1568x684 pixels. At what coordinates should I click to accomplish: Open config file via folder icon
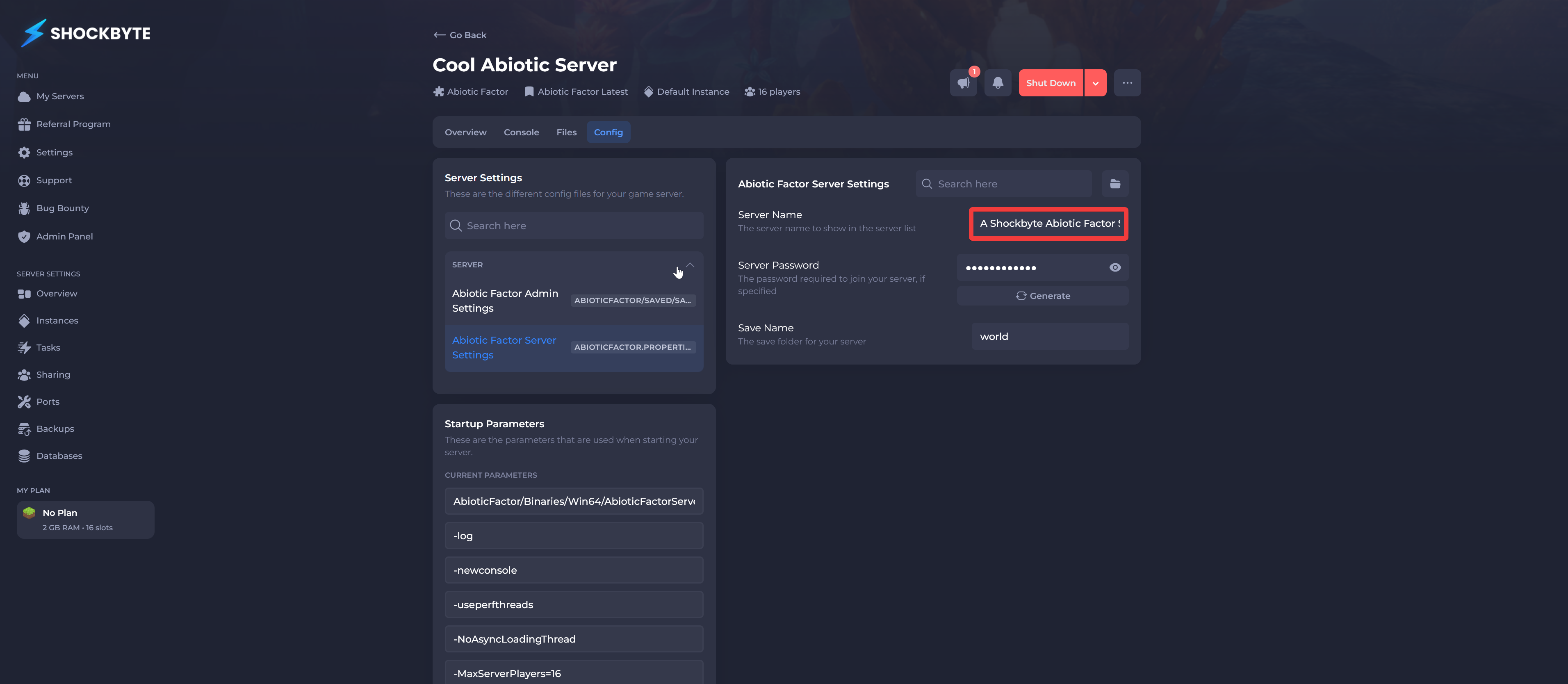tap(1115, 184)
